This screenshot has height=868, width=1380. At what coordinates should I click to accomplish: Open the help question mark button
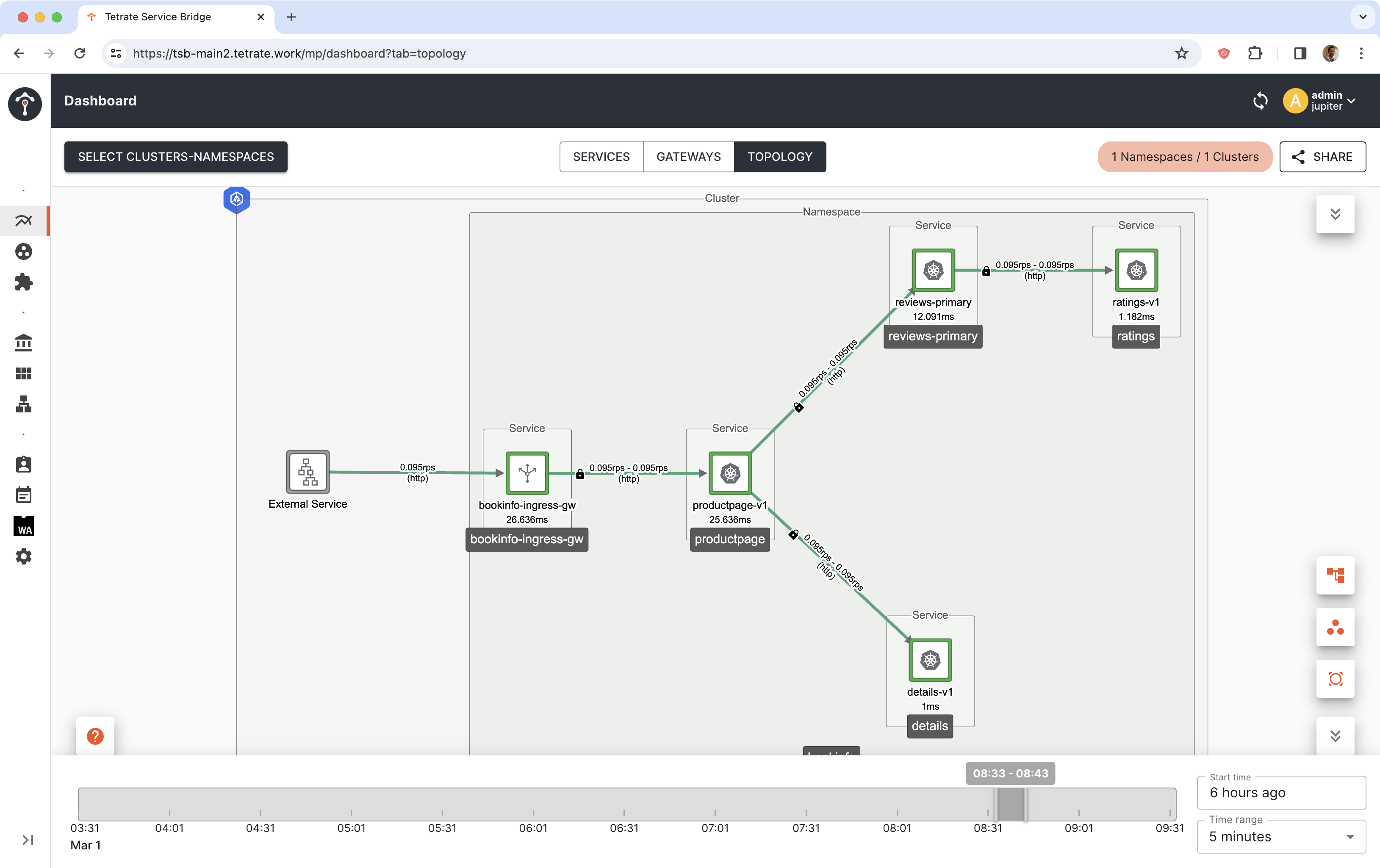click(95, 735)
